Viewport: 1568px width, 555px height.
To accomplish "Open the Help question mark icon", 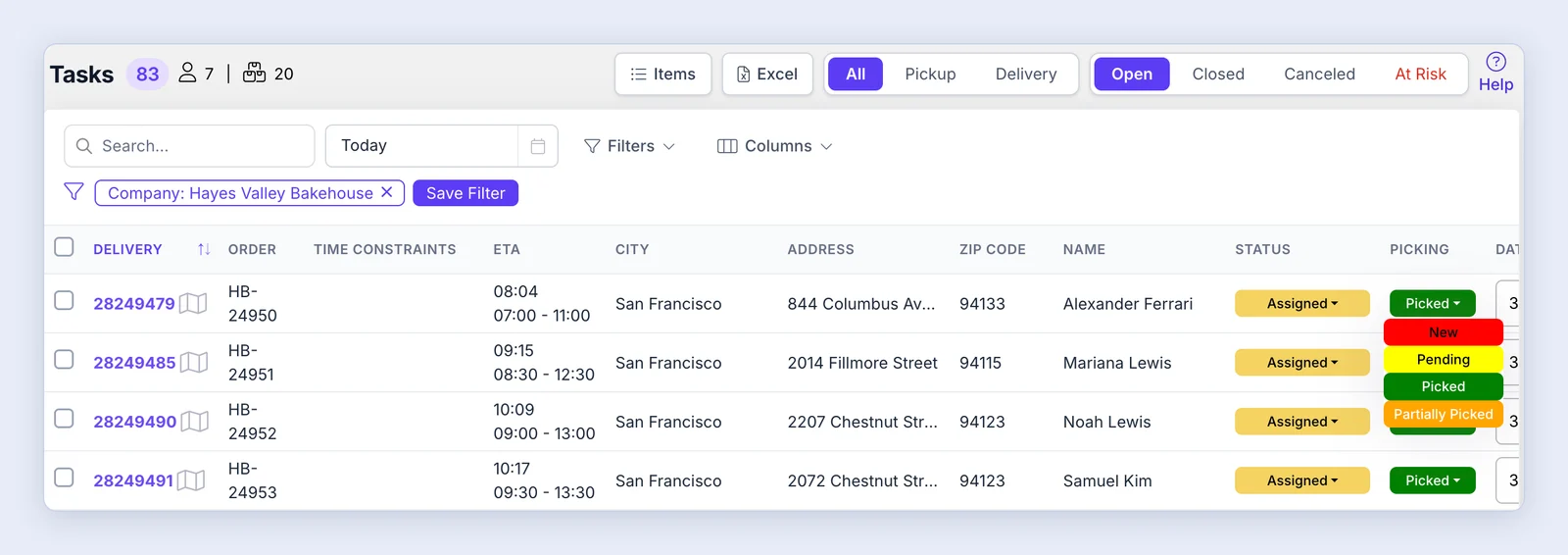I will point(1495,62).
